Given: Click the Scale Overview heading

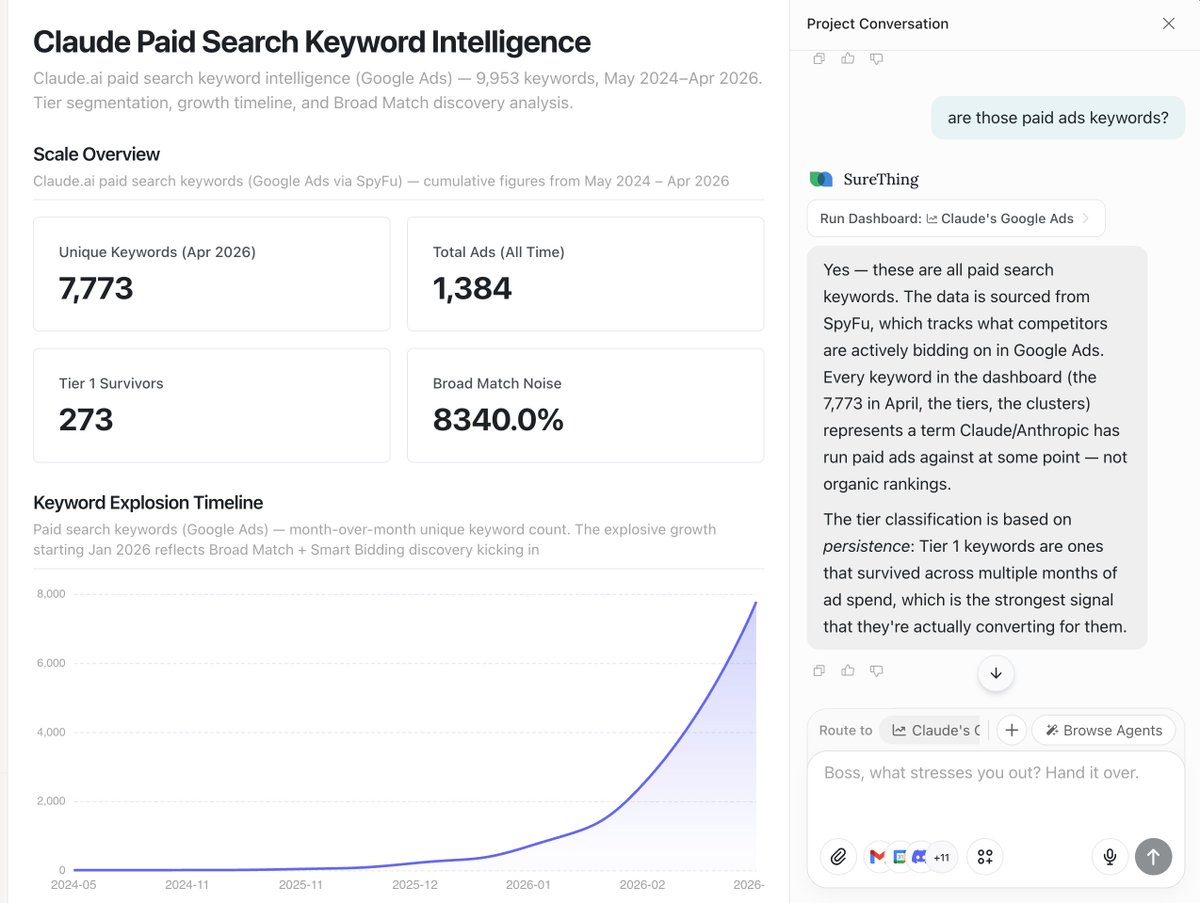Looking at the screenshot, I should pyautogui.click(x=96, y=154).
